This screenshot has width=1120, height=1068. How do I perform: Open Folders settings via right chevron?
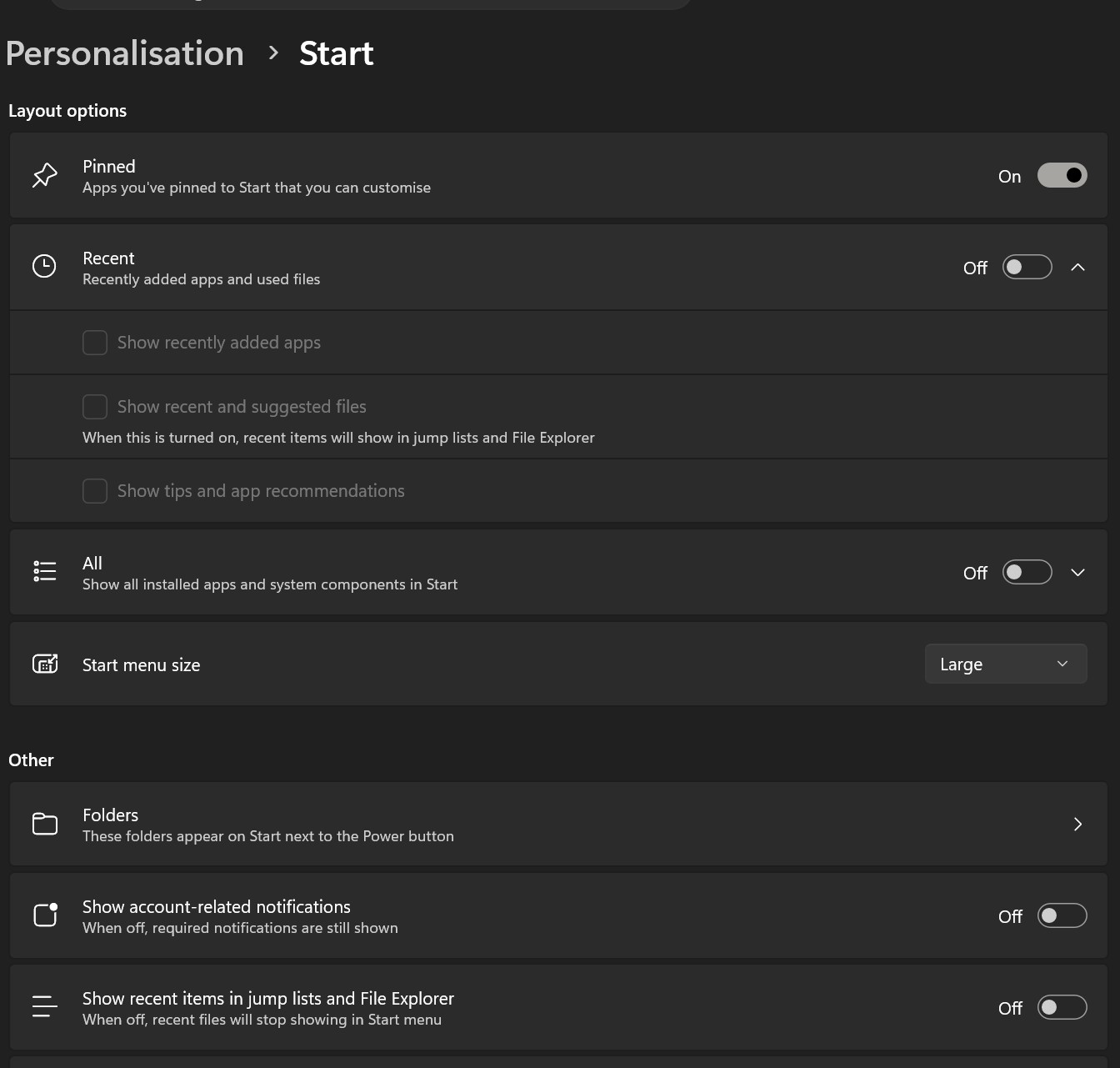1077,824
